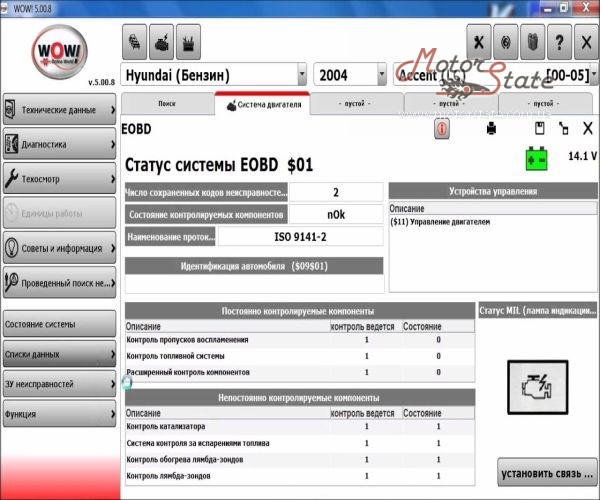Click the euro licence icon button
Viewport: 600px width, 500px height.
(506, 42)
